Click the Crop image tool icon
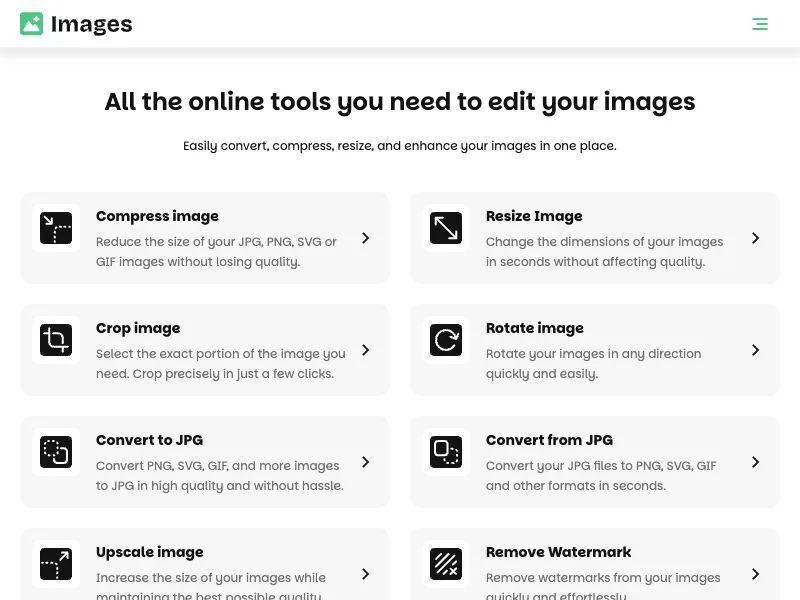 tap(56, 340)
